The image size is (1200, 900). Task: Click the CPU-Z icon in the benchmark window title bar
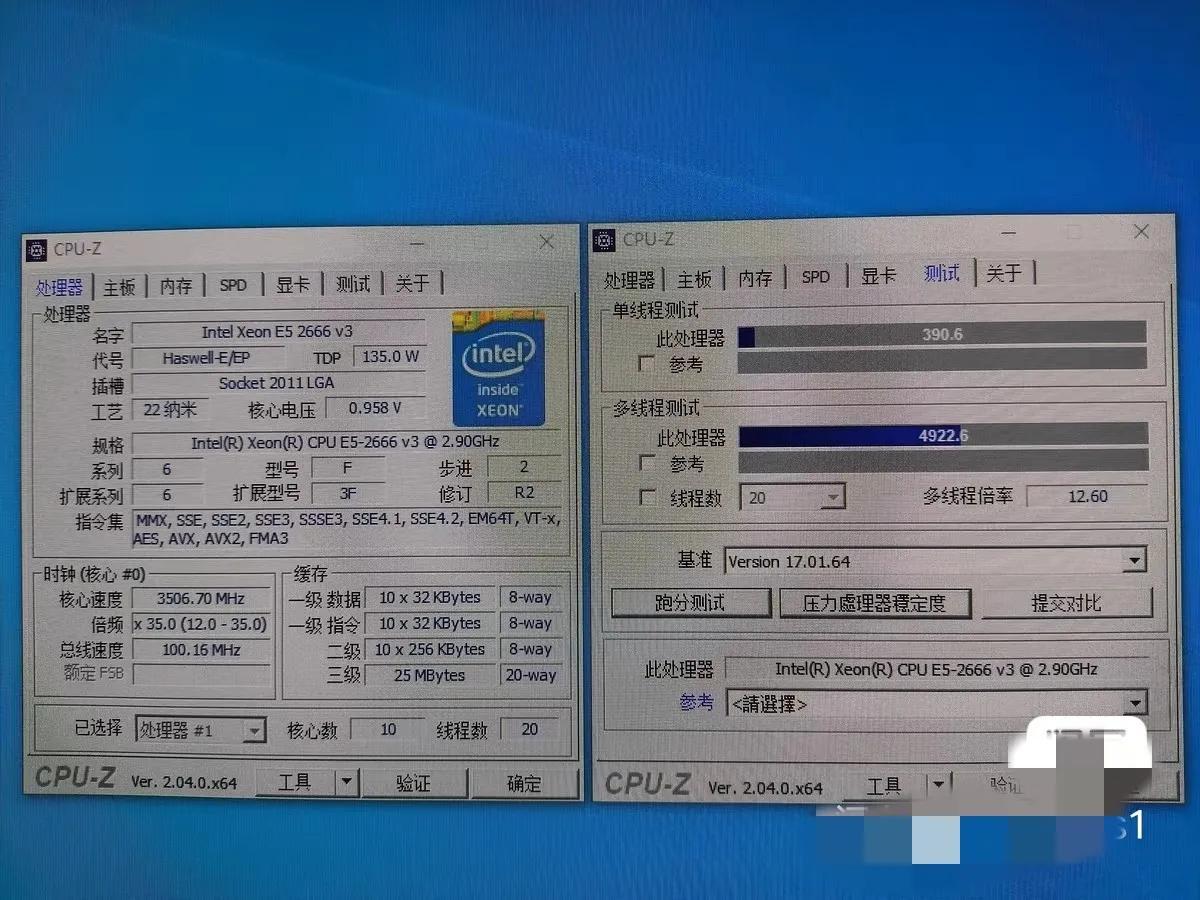(605, 240)
